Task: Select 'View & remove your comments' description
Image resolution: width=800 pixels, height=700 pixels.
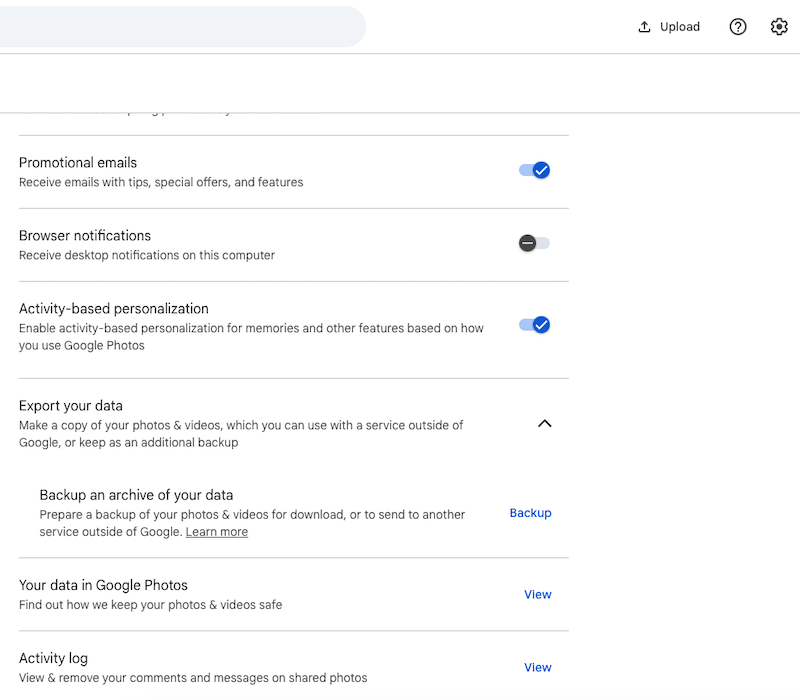Action: point(193,678)
